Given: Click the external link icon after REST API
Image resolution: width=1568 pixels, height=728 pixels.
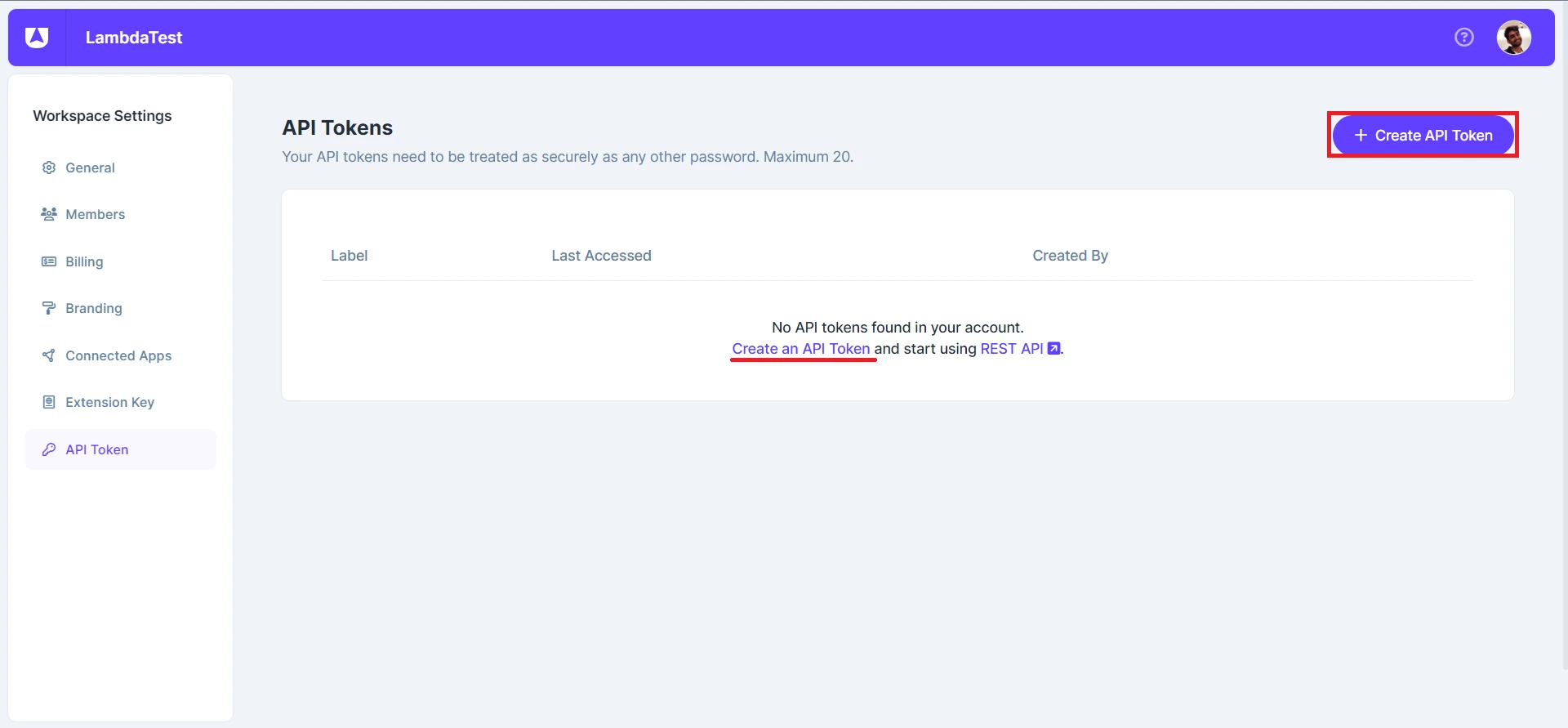Looking at the screenshot, I should click(x=1053, y=349).
